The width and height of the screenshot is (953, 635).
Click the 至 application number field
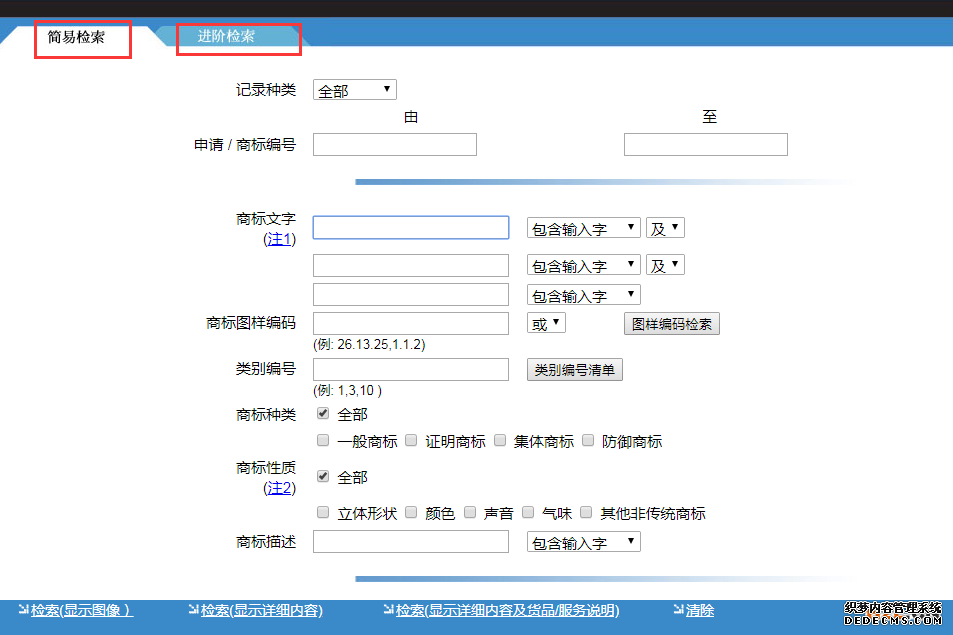click(705, 145)
